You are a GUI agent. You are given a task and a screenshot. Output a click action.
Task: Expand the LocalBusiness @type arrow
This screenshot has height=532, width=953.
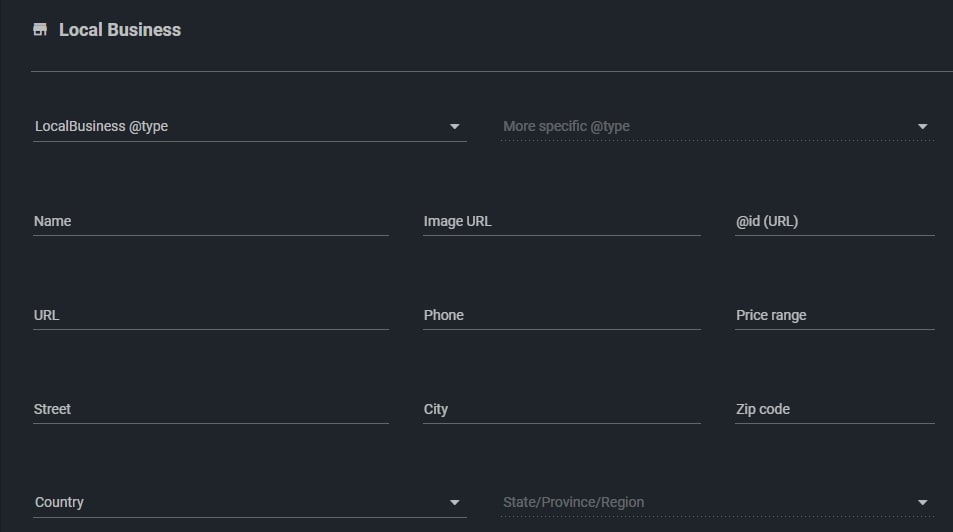pyautogui.click(x=455, y=127)
